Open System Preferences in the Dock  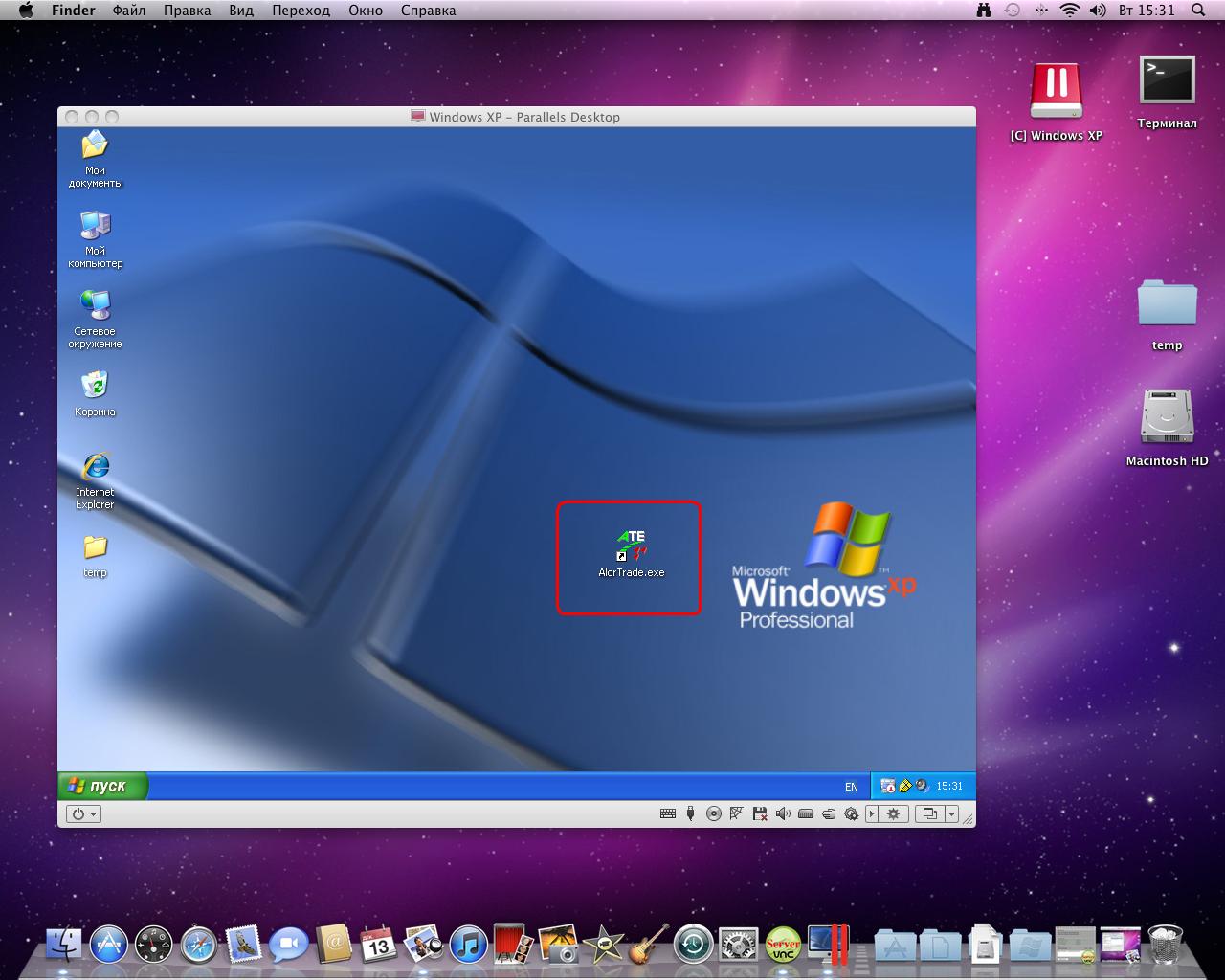pyautogui.click(x=738, y=945)
